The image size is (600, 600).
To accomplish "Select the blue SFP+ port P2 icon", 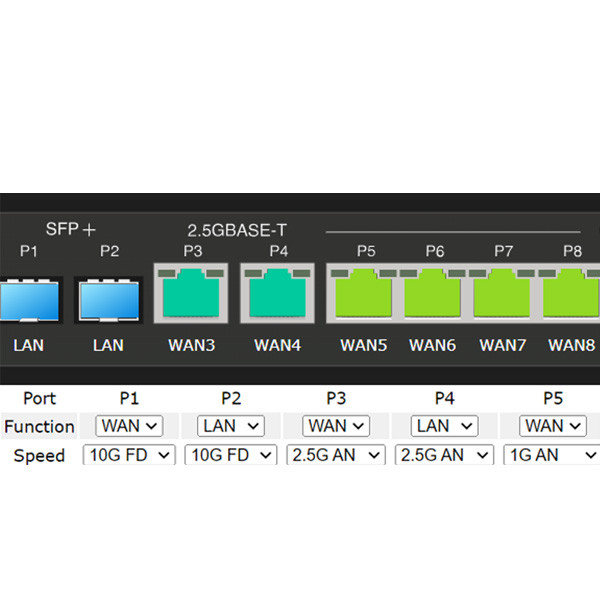I will tap(109, 300).
